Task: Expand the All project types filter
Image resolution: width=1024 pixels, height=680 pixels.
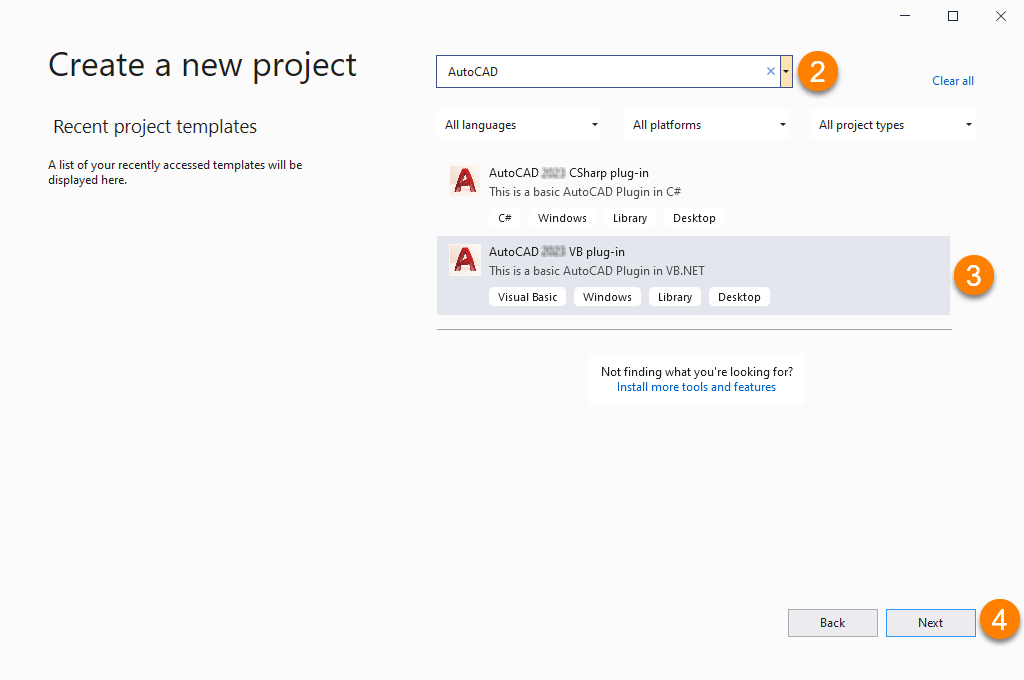Action: 895,125
